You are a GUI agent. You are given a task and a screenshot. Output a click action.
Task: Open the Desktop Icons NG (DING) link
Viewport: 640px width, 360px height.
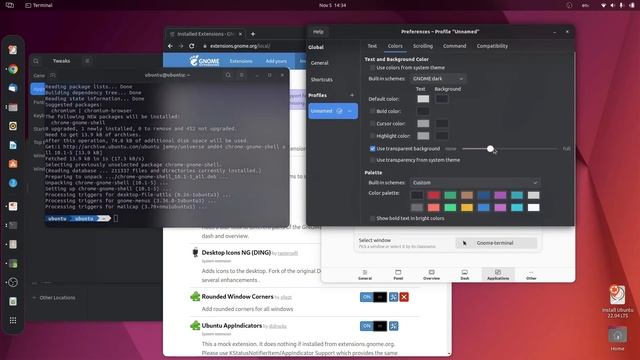236,253
